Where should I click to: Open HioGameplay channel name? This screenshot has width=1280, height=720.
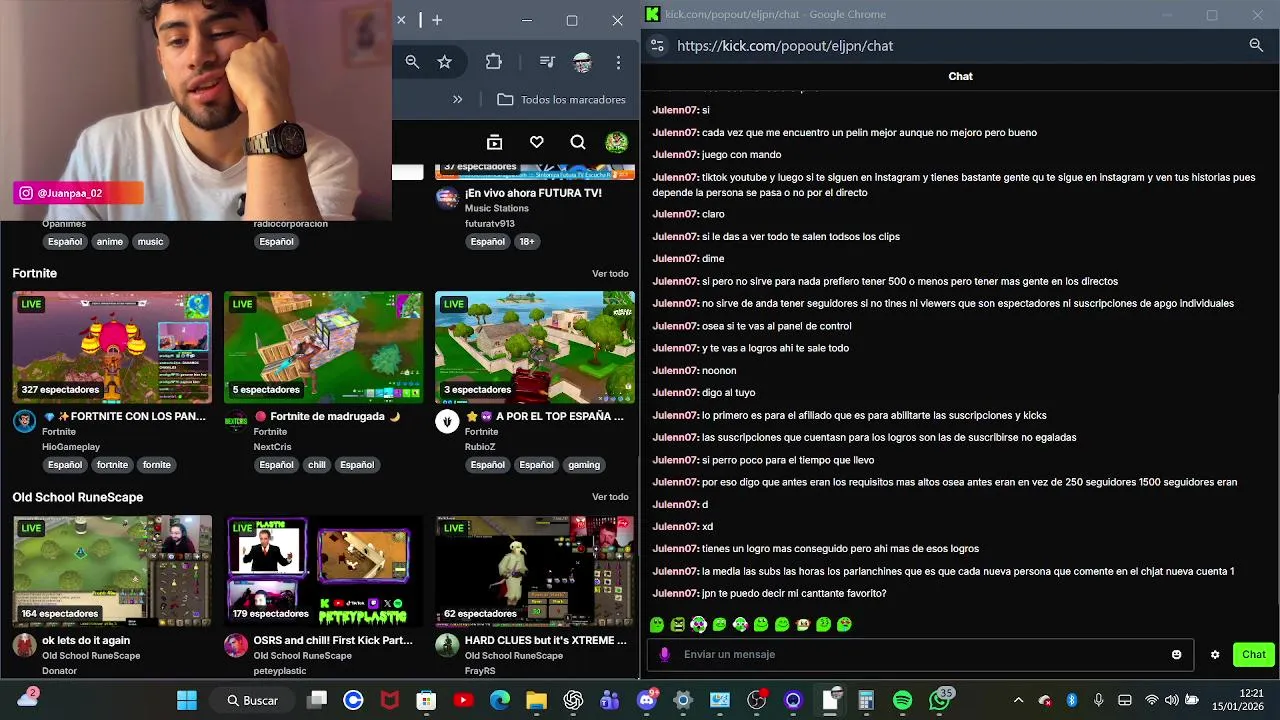point(71,447)
